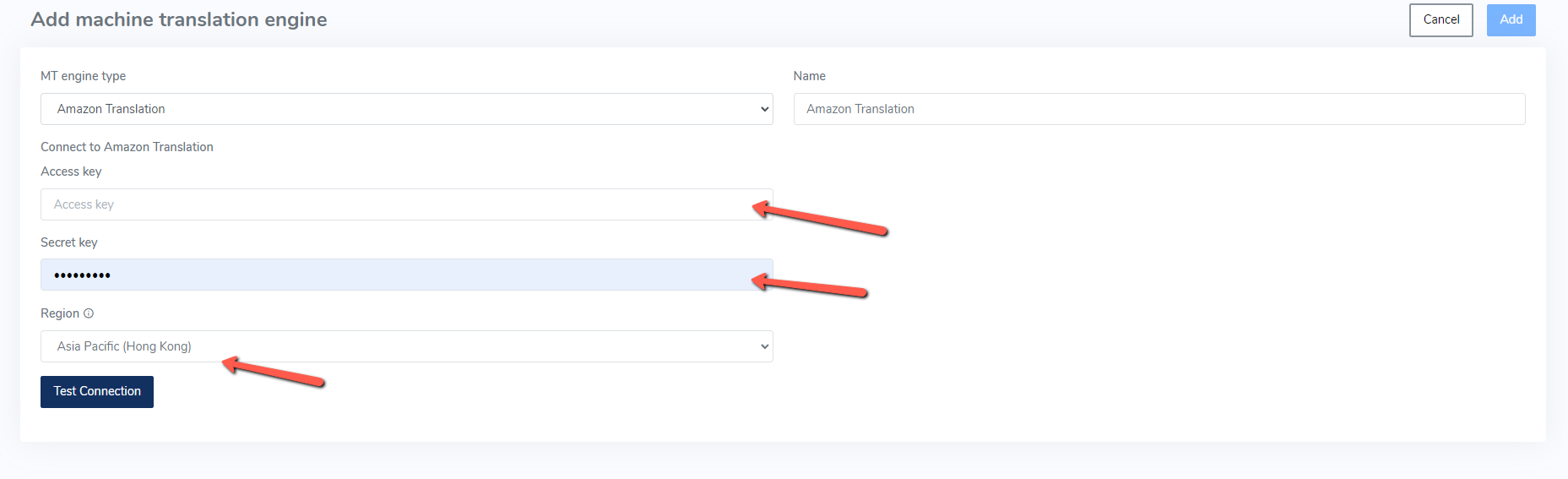Click the 'Region' label text

(x=60, y=313)
